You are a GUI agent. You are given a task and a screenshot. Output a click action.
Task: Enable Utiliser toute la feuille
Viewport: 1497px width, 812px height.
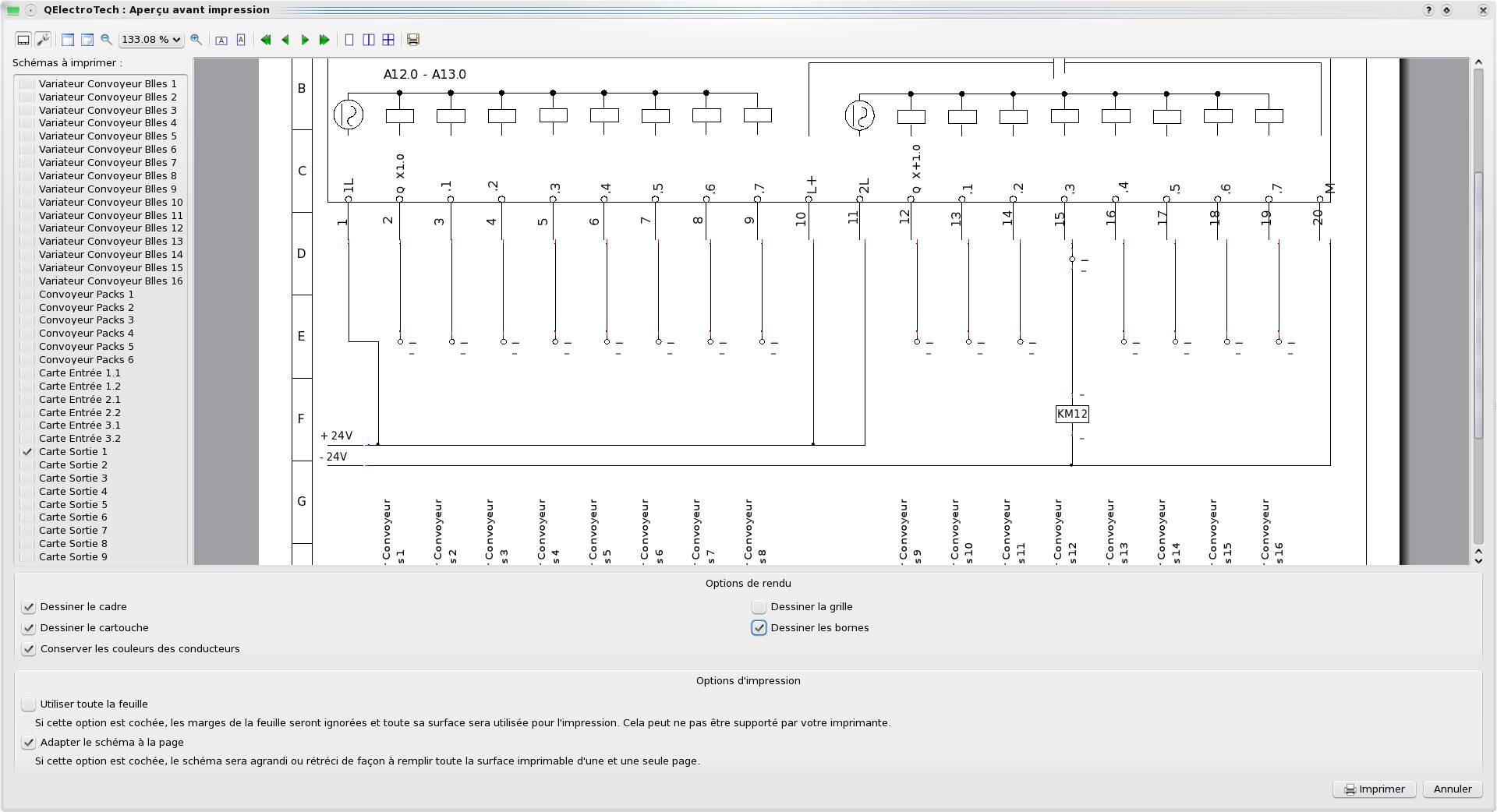29,704
